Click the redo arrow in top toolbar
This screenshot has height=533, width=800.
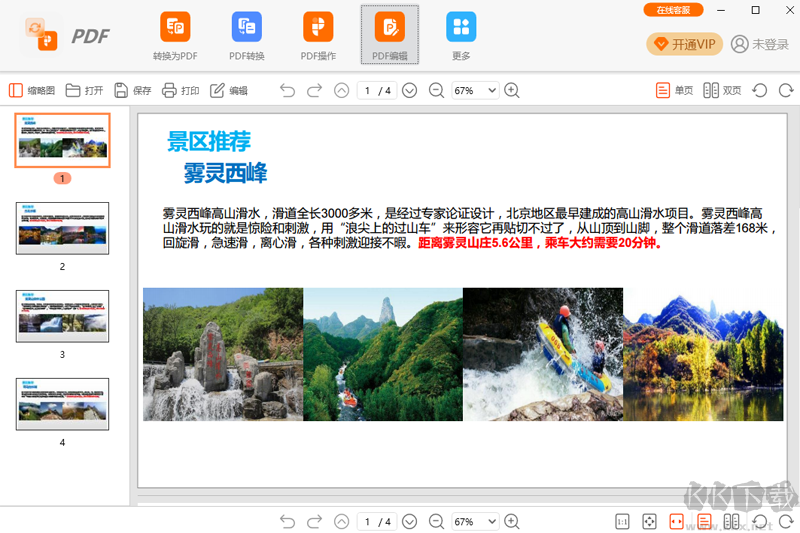click(x=314, y=91)
